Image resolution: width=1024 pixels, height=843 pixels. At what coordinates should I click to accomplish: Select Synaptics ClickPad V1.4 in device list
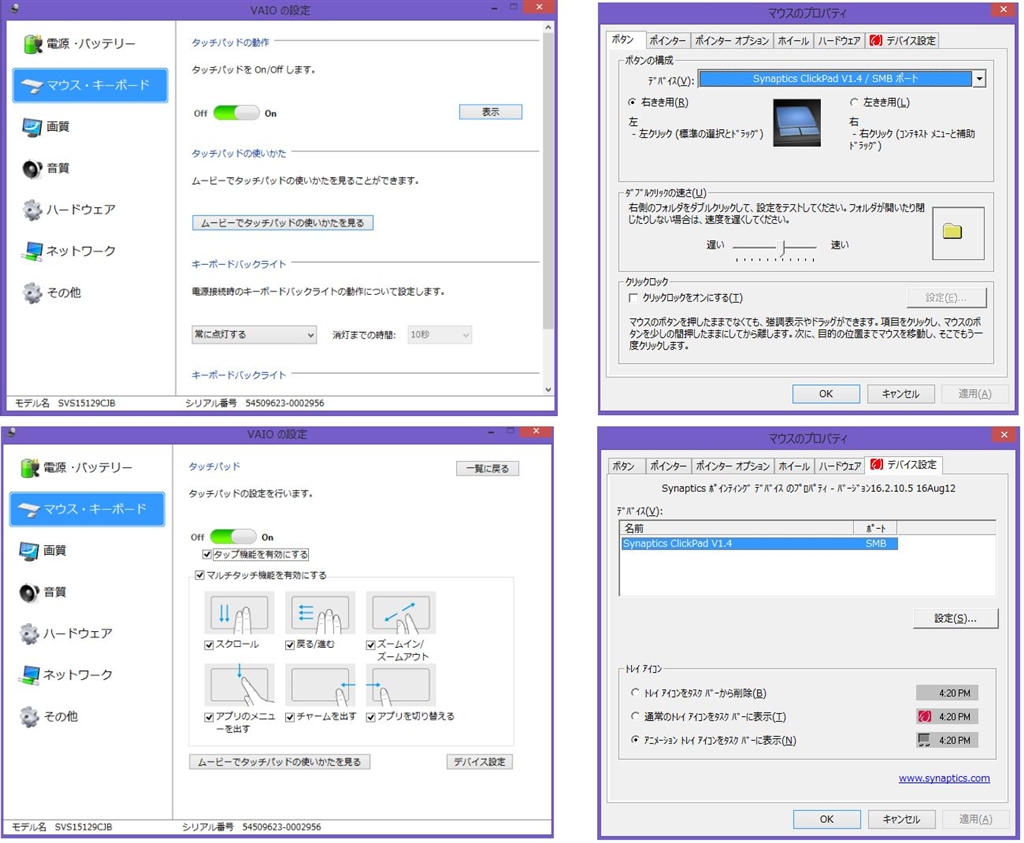tap(758, 544)
